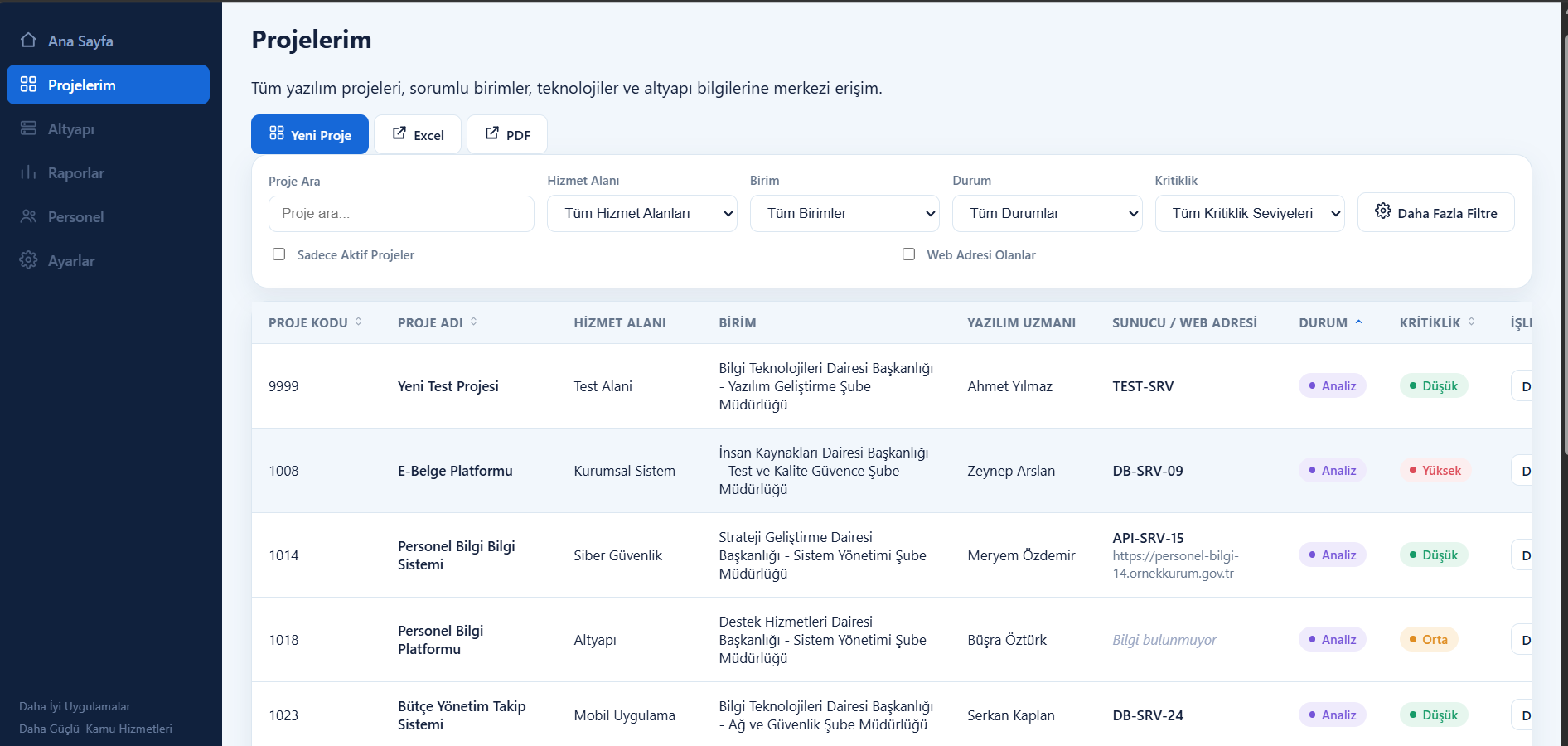
Task: Sort by Kritiklik column arrows
Action: 1472,322
